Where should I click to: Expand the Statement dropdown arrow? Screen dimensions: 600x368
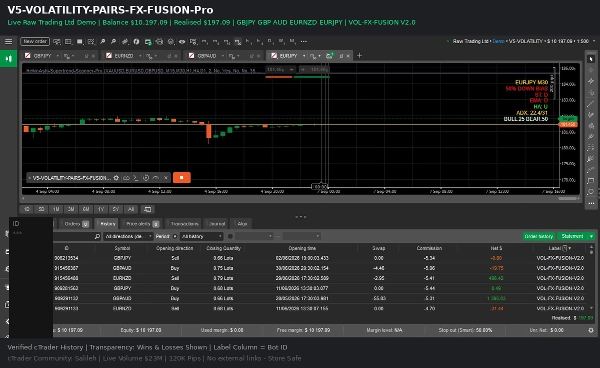[x=591, y=236]
